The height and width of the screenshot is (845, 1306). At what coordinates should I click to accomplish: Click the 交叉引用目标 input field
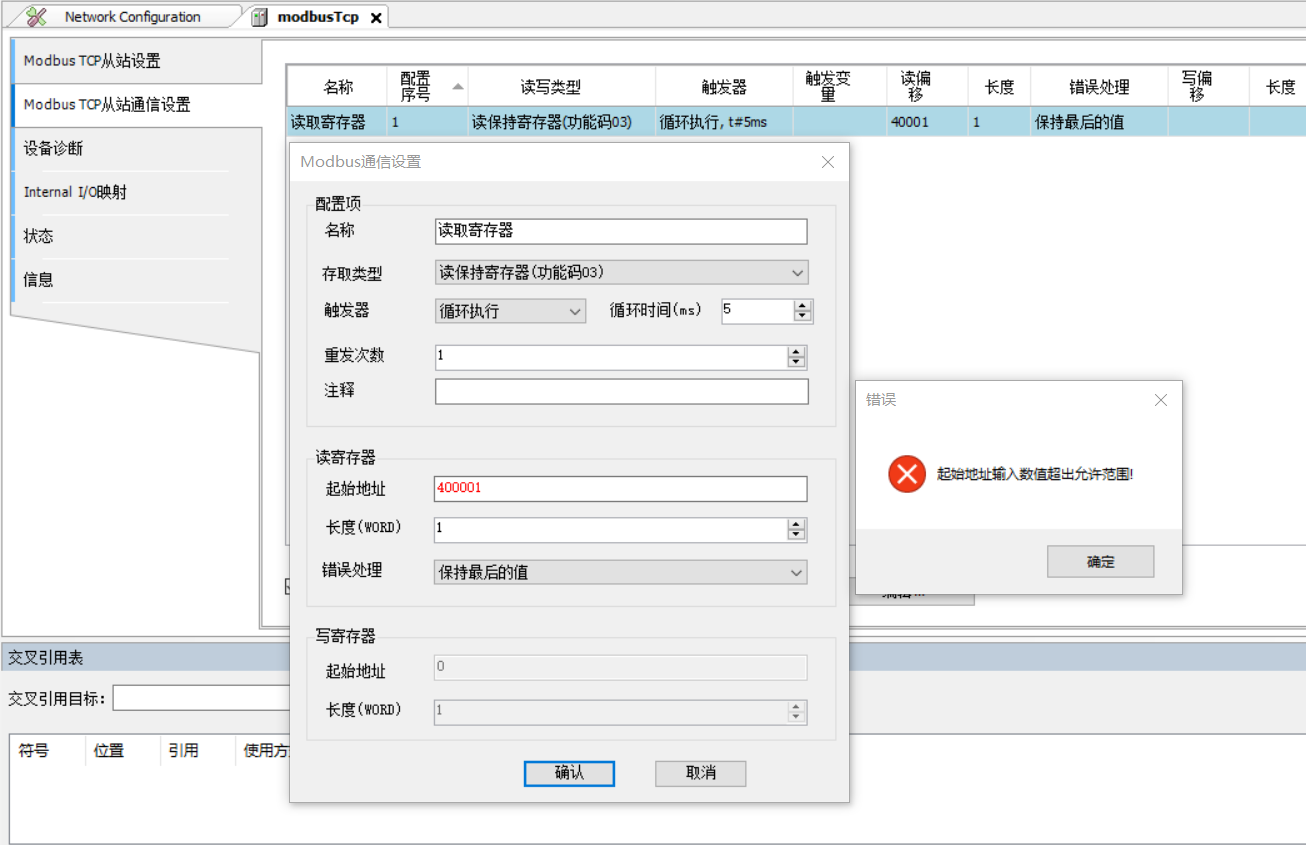tap(200, 698)
